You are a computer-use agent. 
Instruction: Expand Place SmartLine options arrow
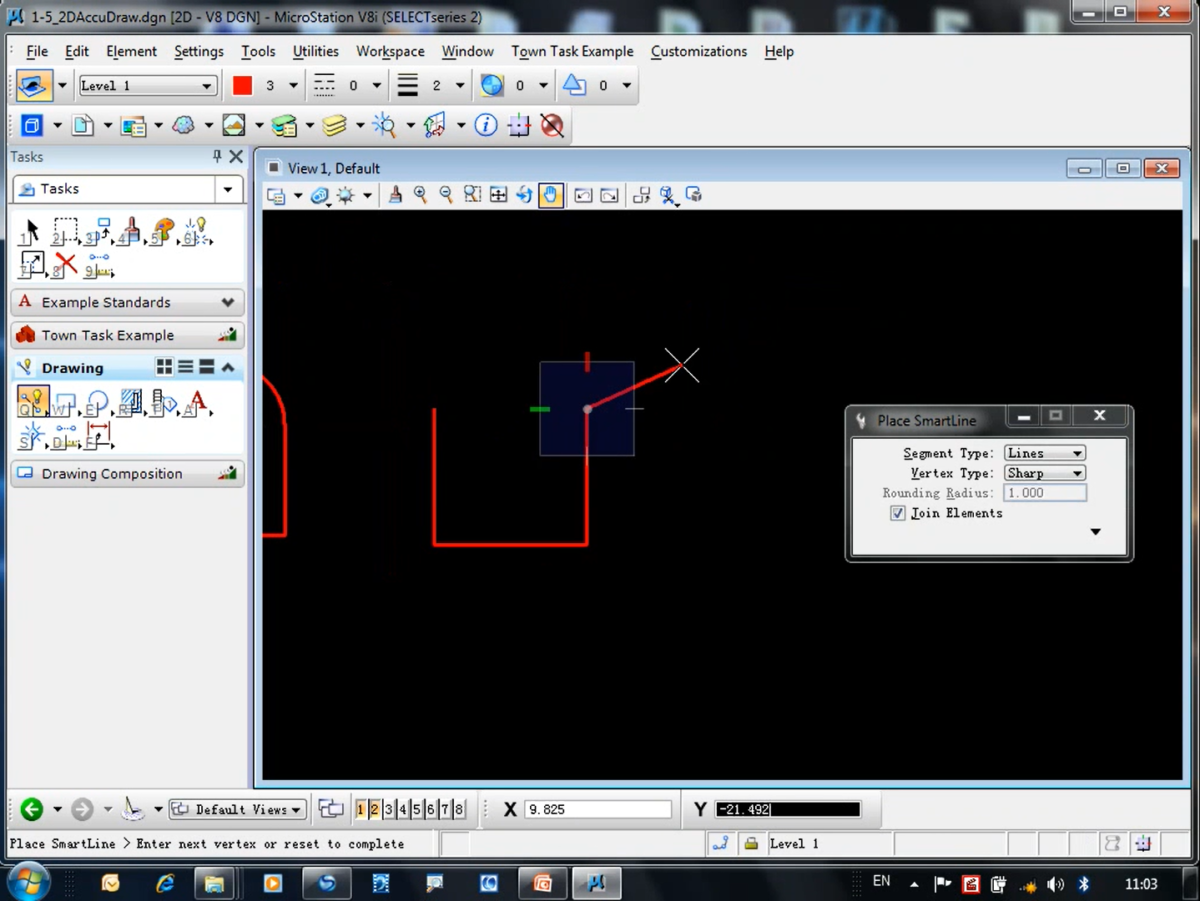click(1096, 532)
